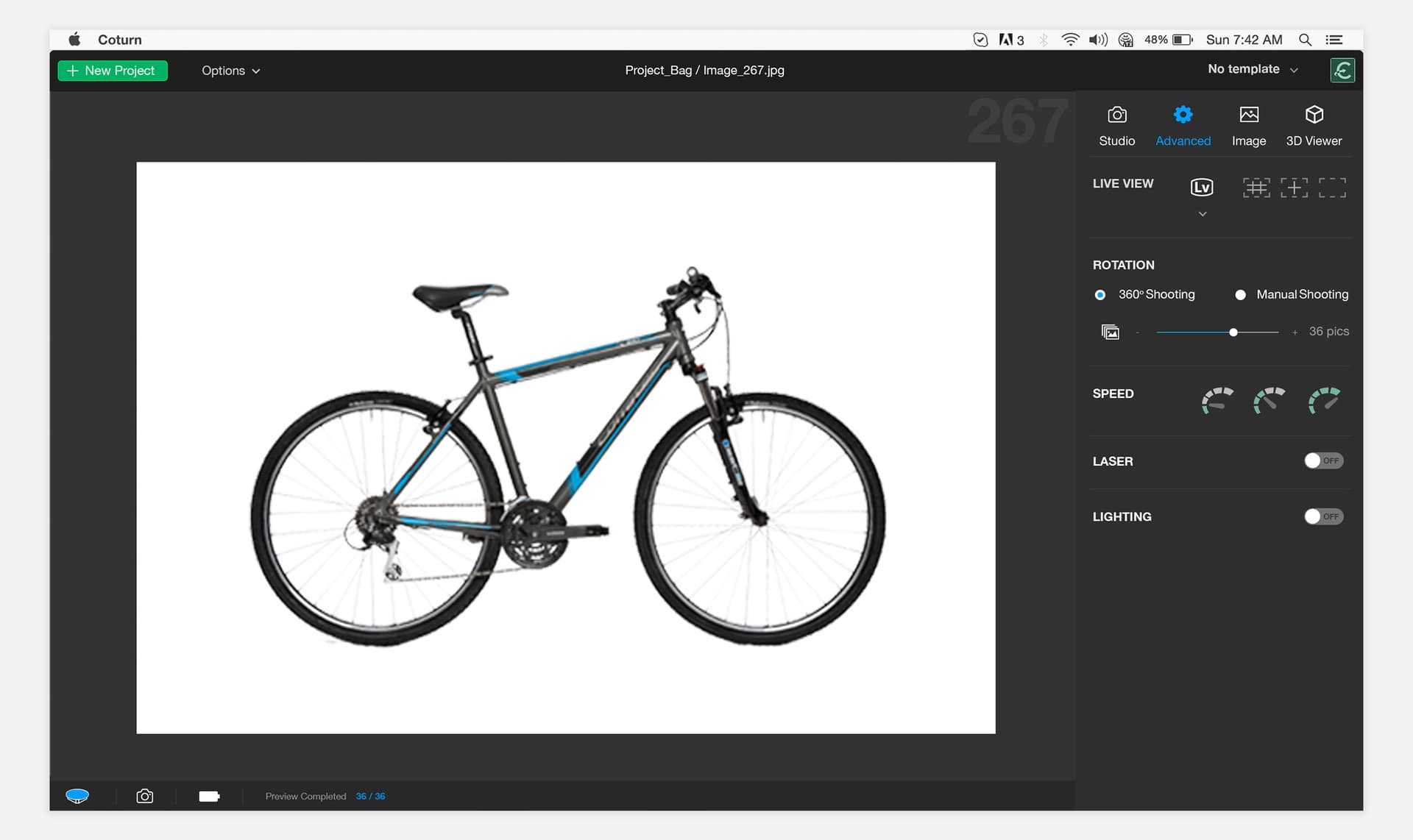Click the Wi-Fi menu bar icon
Image resolution: width=1413 pixels, height=840 pixels.
1070,40
